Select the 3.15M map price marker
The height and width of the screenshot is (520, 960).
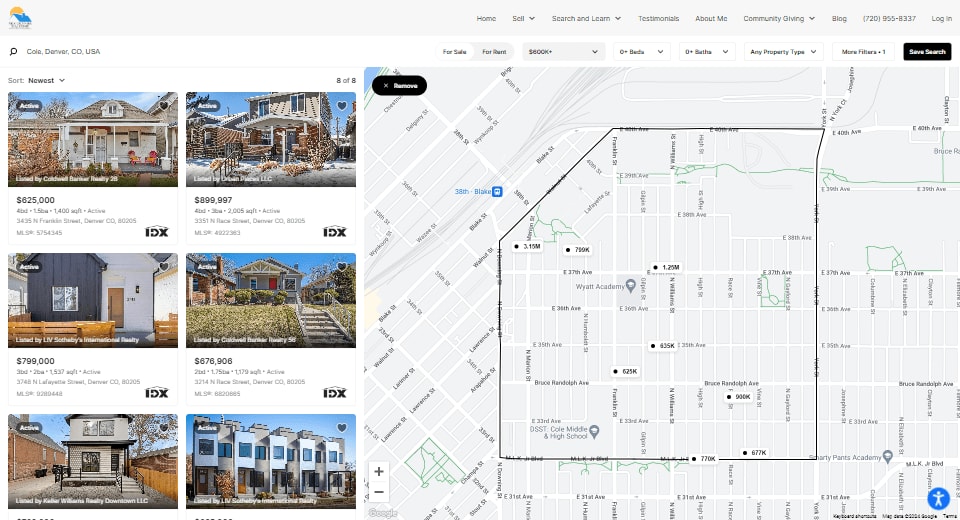click(x=527, y=246)
